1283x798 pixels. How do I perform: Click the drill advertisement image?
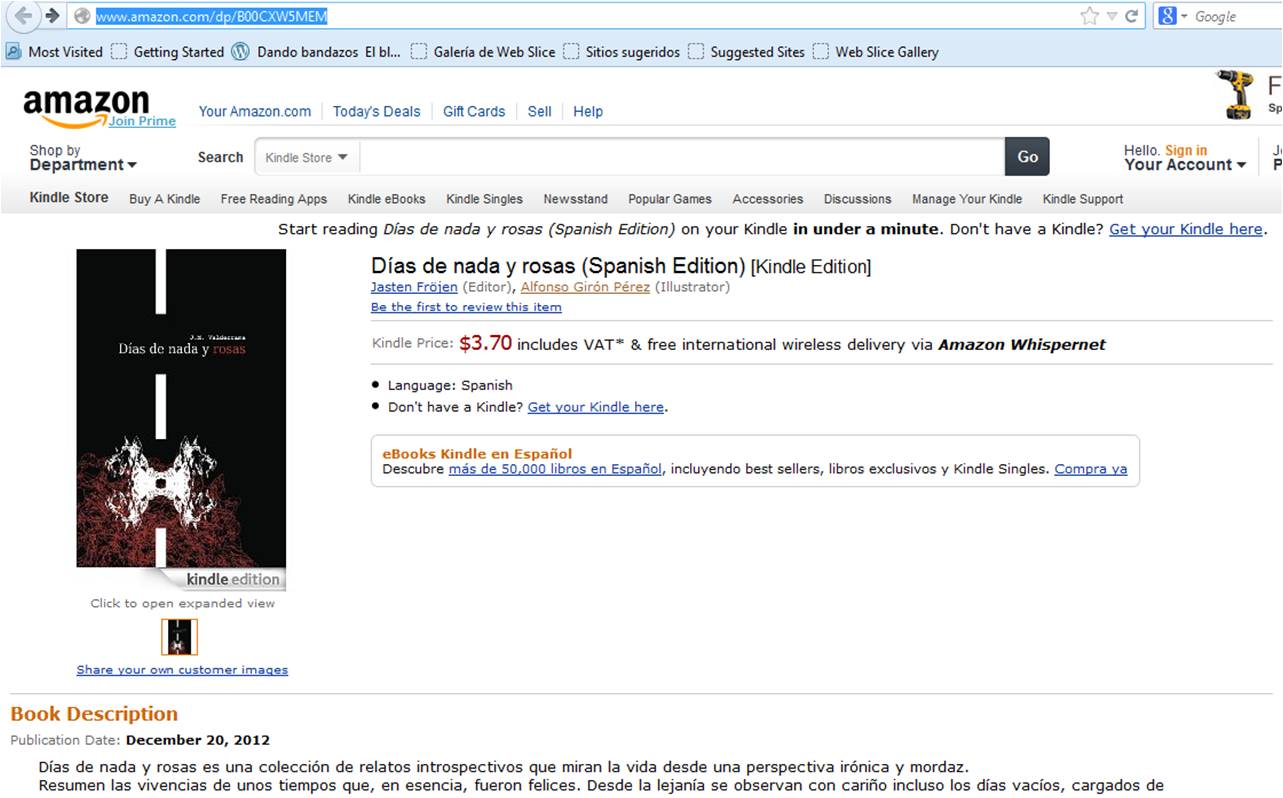[1236, 95]
